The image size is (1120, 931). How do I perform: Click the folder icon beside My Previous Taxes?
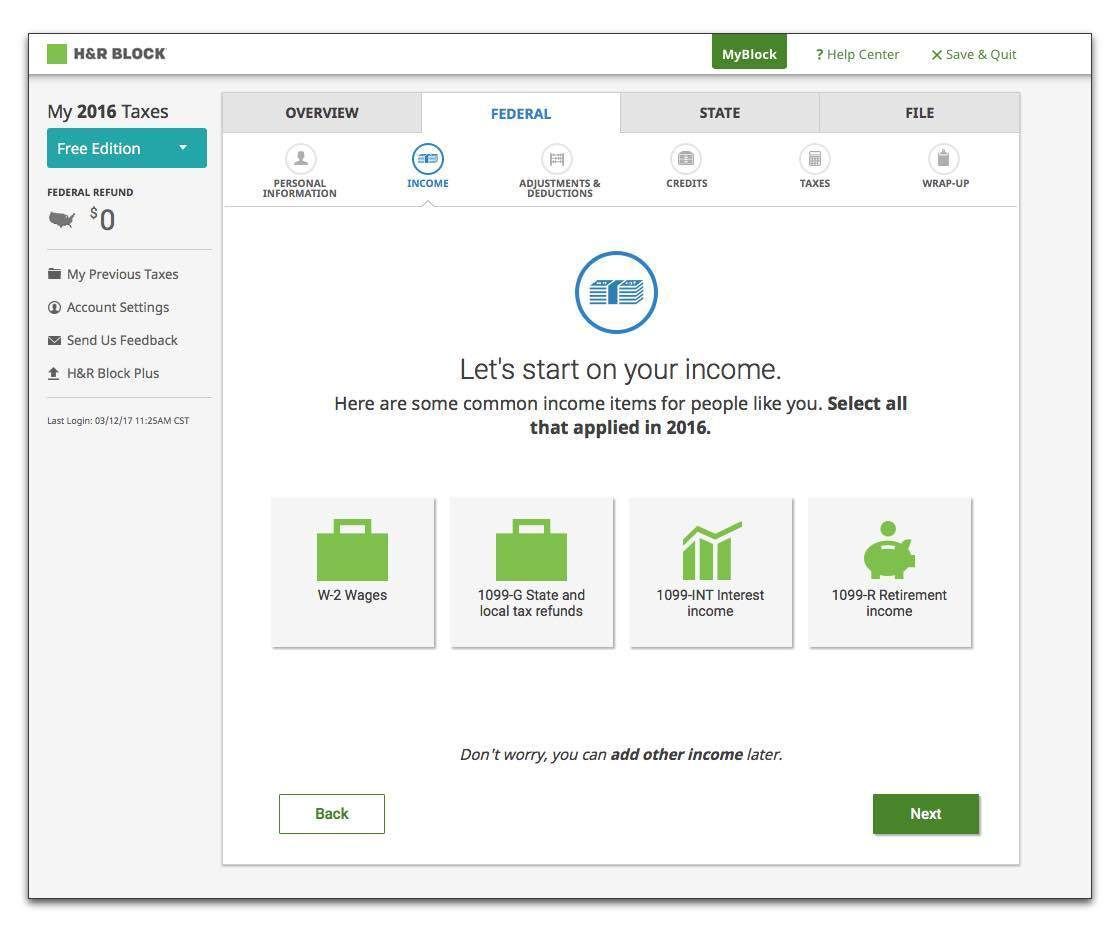[x=54, y=274]
